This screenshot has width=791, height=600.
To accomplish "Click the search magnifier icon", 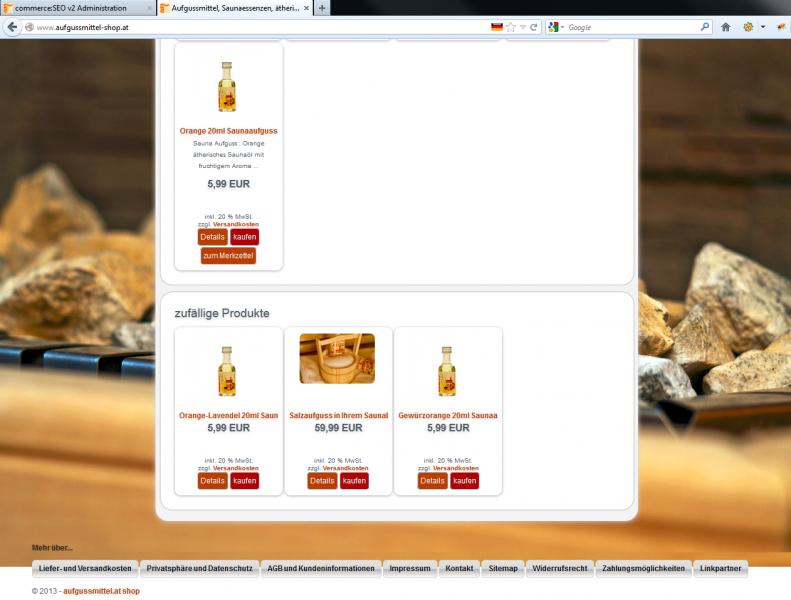I will tap(705, 27).
